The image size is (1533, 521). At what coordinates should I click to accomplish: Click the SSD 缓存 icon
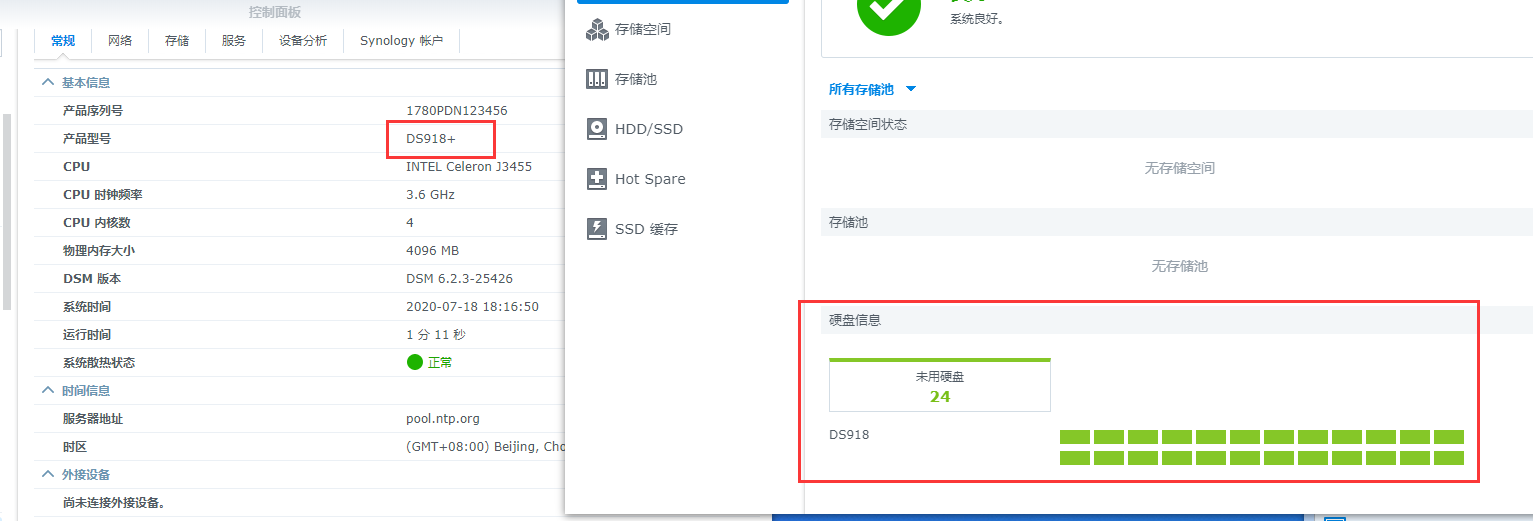pyautogui.click(x=597, y=229)
